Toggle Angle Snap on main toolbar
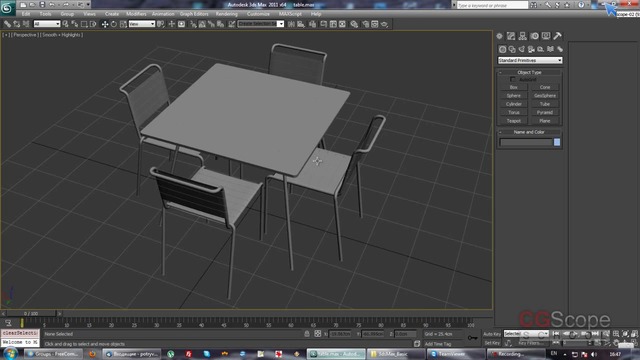Screen dimensions: 640x360 202,24
